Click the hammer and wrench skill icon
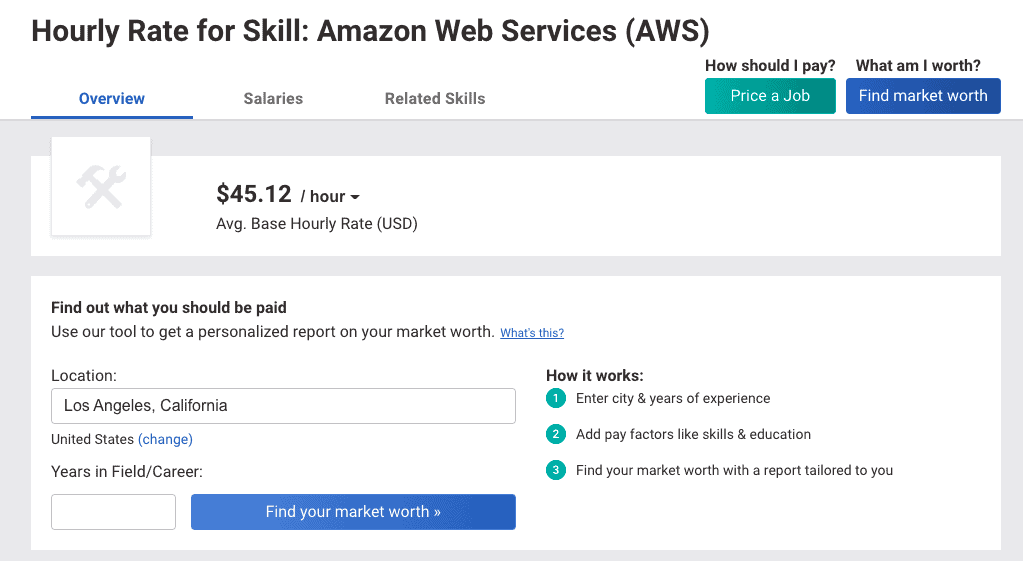The image size is (1023, 561). 101,187
